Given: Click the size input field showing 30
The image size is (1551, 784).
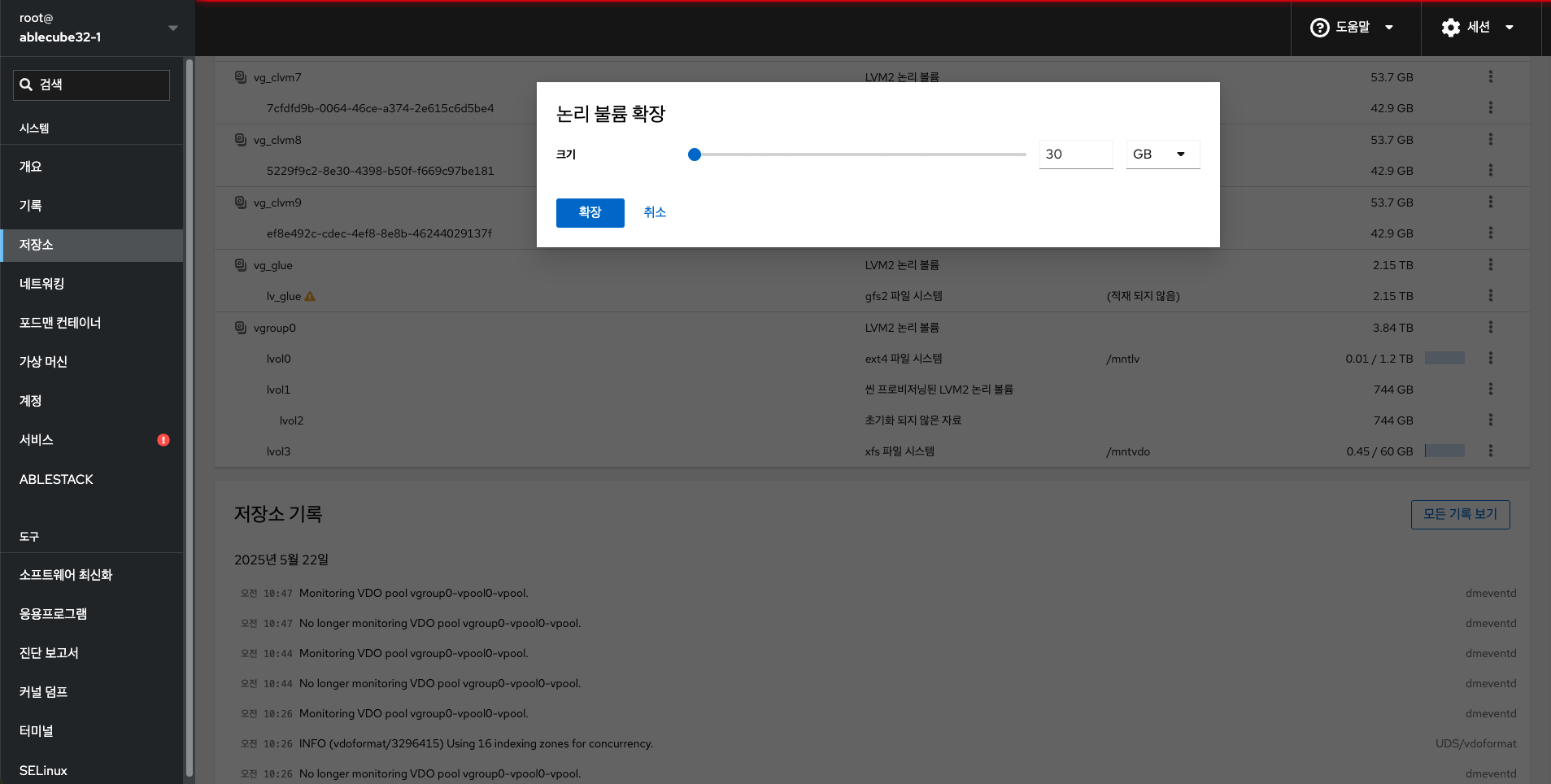Looking at the screenshot, I should click(x=1075, y=155).
